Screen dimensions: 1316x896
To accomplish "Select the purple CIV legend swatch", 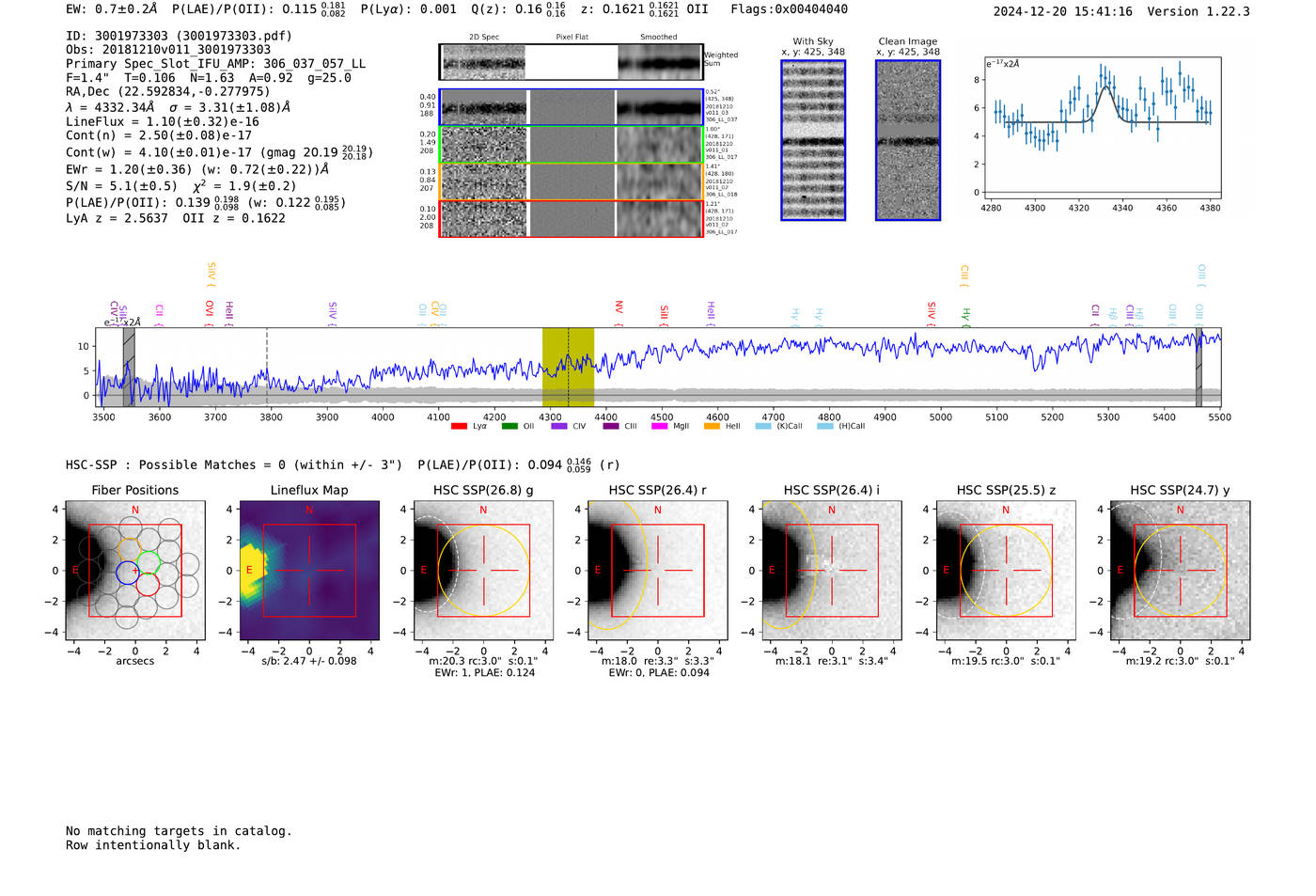I will coord(559,427).
